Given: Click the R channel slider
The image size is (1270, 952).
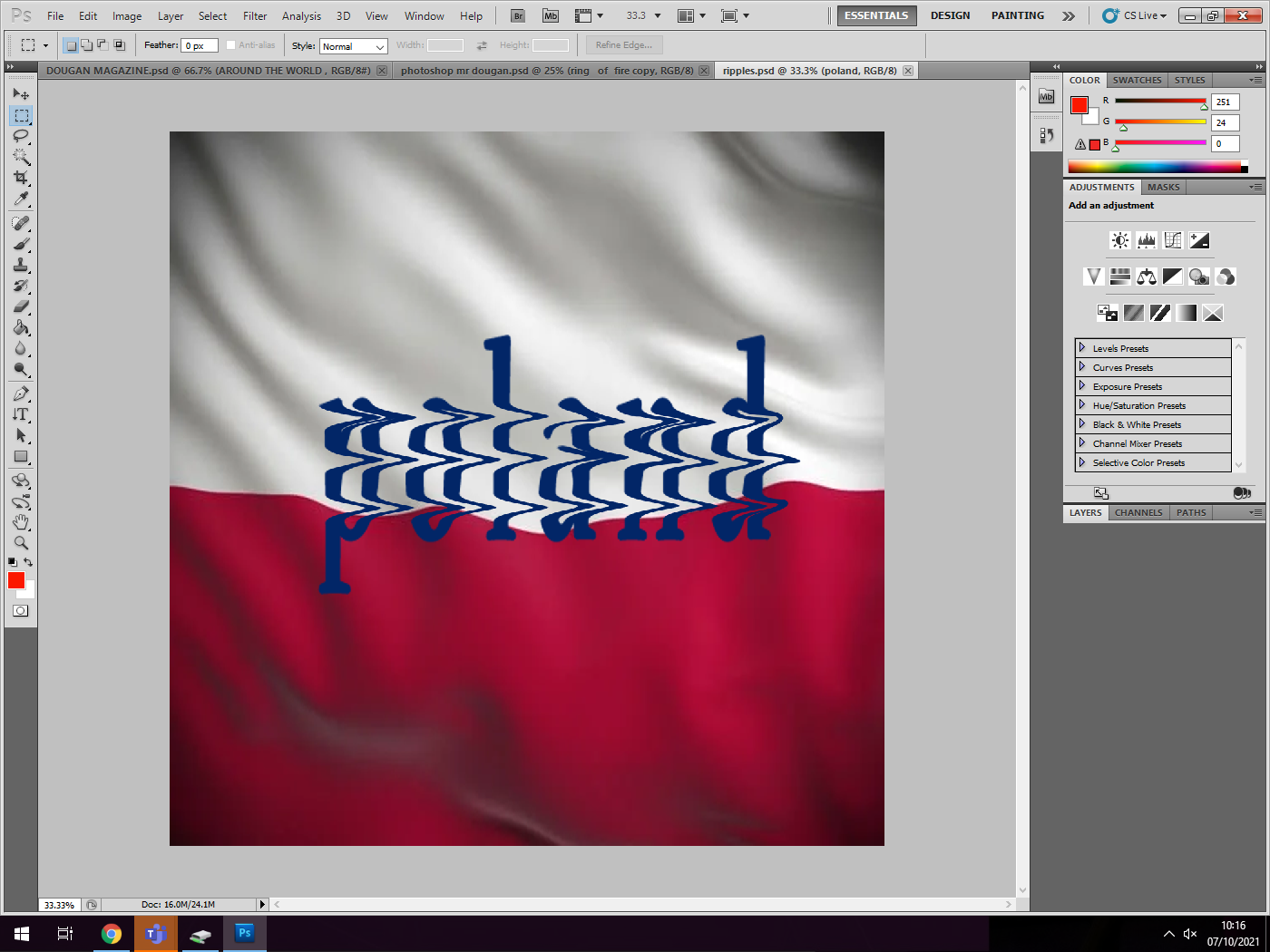Looking at the screenshot, I should point(1160,101).
